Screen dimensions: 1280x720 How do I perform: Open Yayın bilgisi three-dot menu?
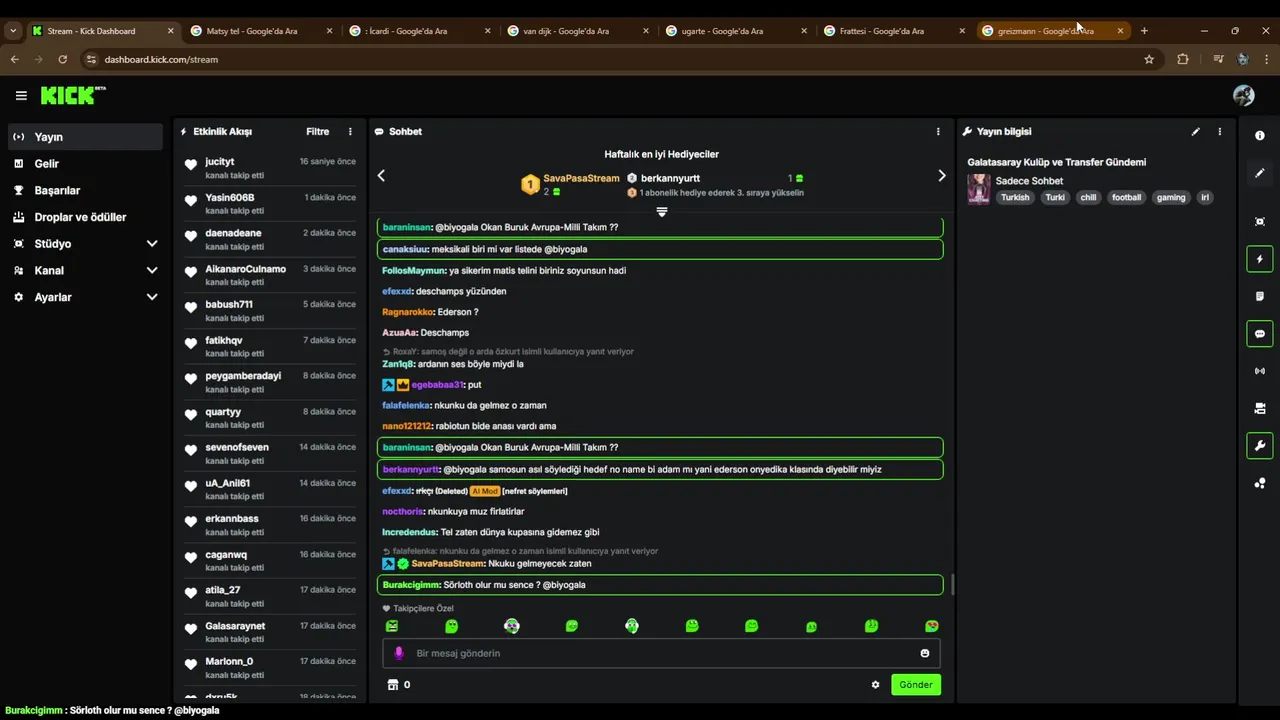[1219, 131]
